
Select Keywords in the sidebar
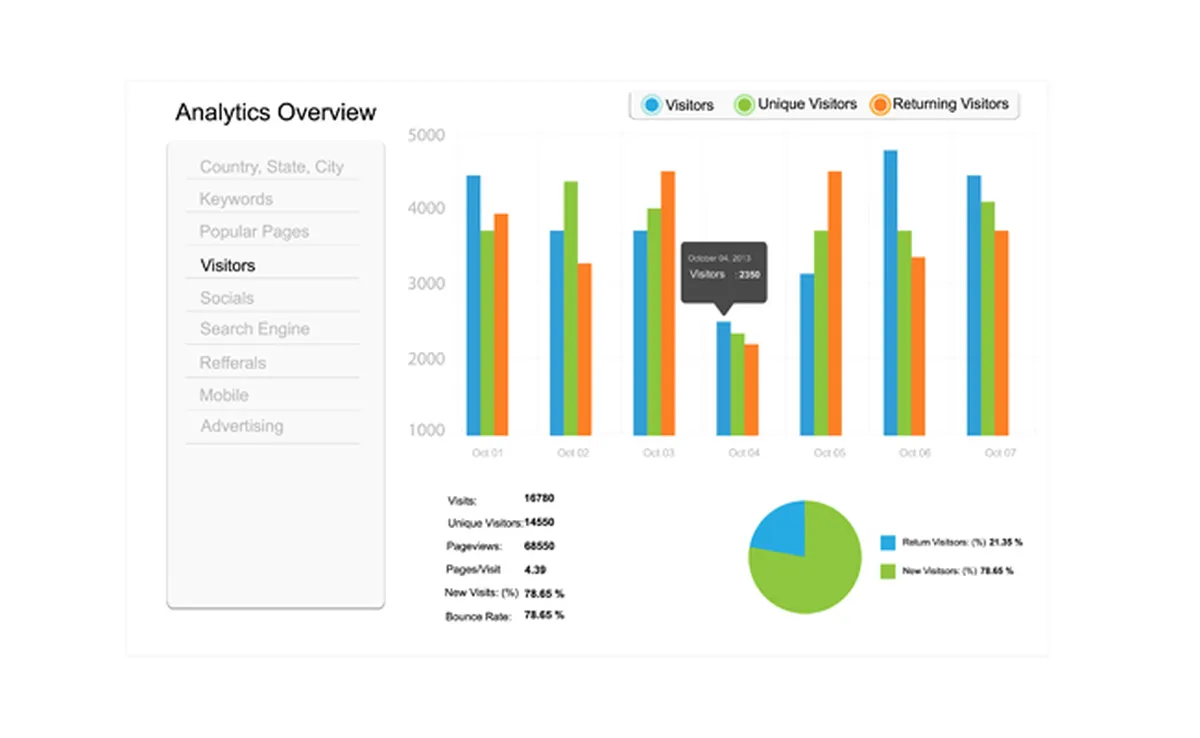pos(236,199)
